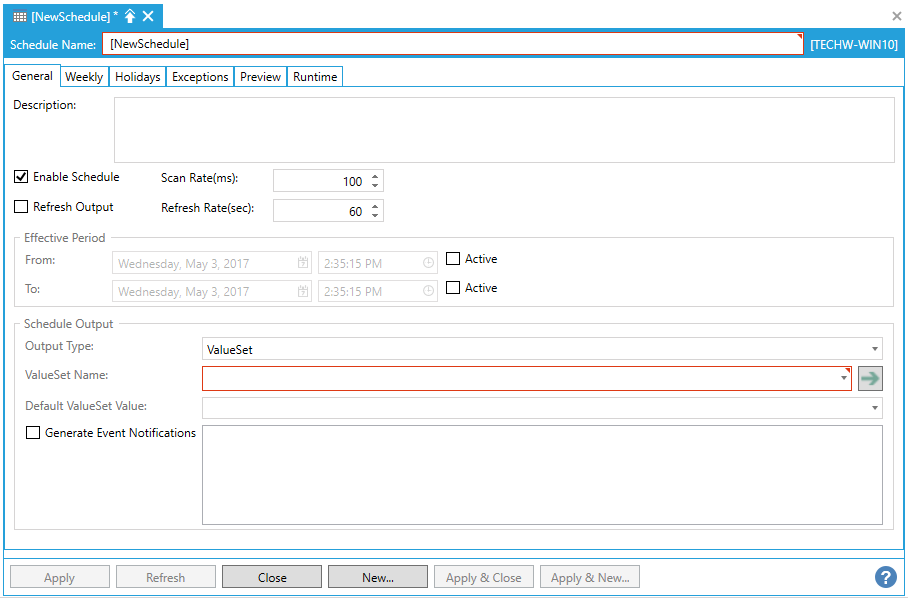Click the pin arrow icon in the NewSchedule tab
Image resolution: width=908 pixels, height=601 pixels.
tap(130, 16)
